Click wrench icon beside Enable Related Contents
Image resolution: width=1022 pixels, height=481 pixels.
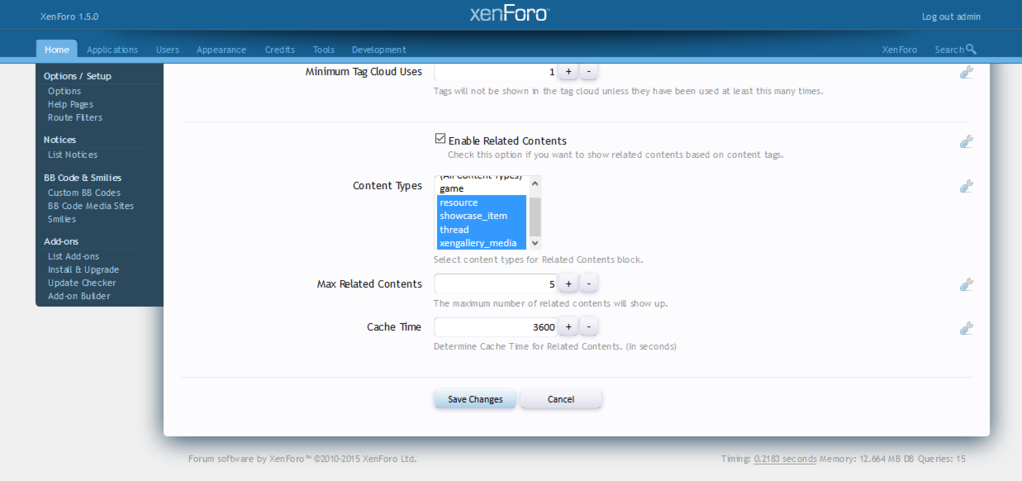click(966, 142)
